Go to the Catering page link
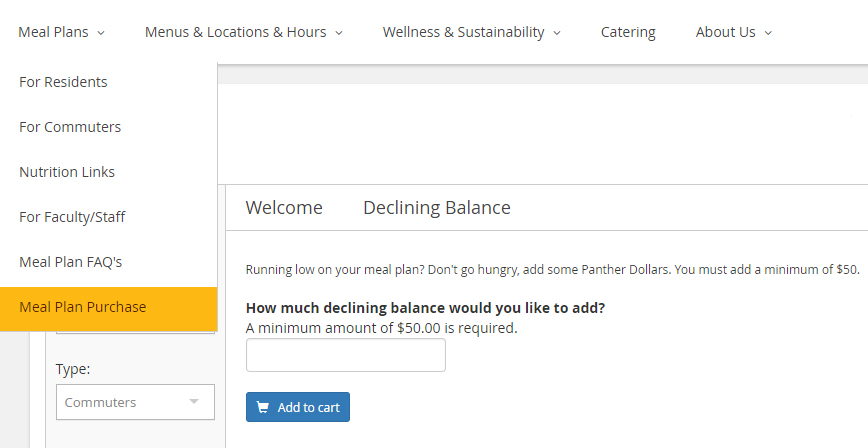Viewport: 868px width, 448px height. [x=628, y=32]
